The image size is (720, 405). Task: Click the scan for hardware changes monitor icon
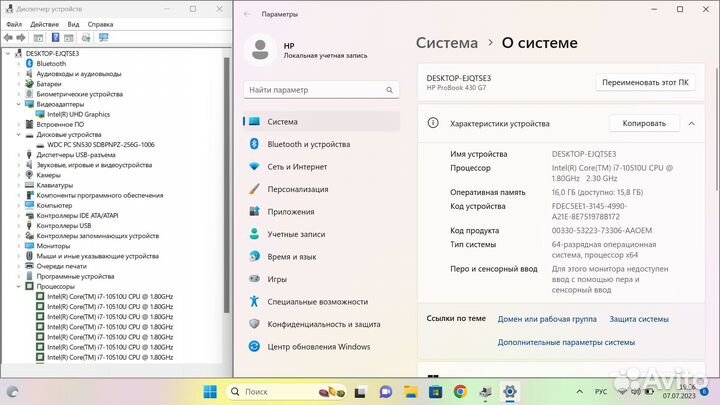pos(103,38)
